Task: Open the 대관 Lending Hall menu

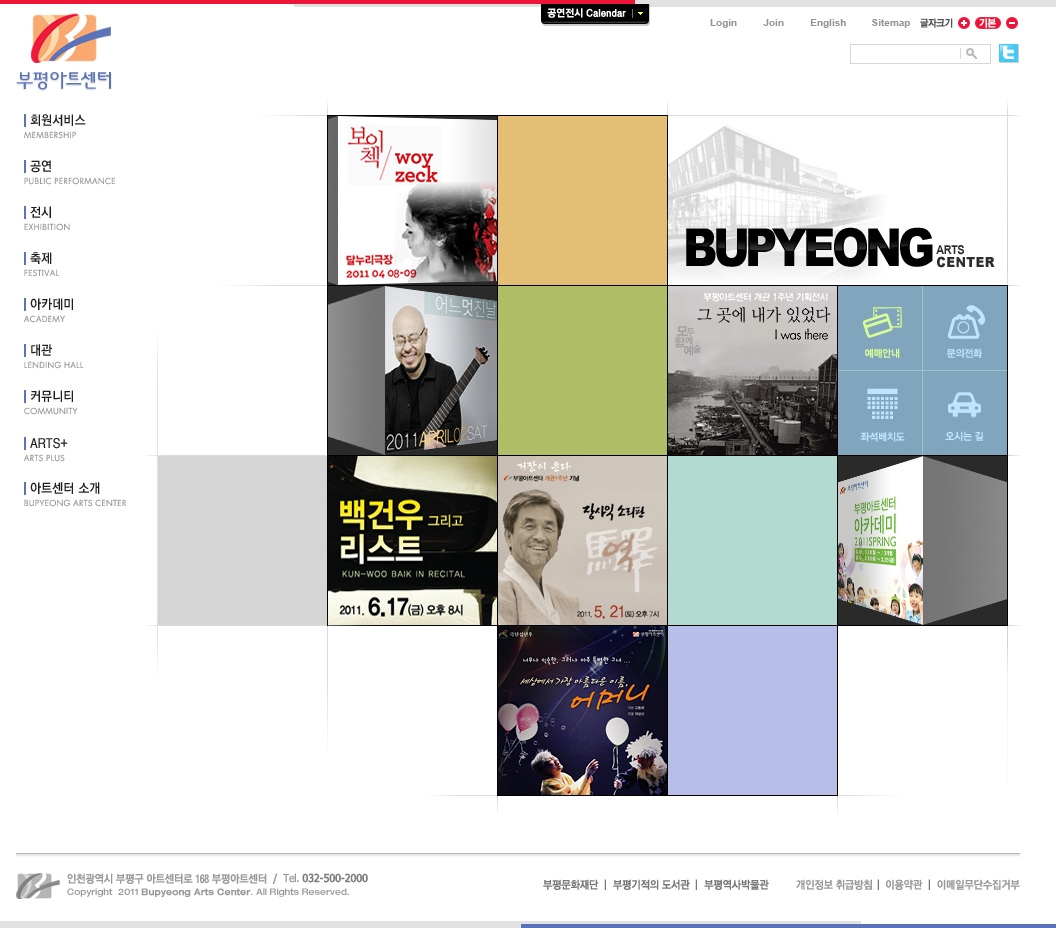Action: click(x=53, y=356)
